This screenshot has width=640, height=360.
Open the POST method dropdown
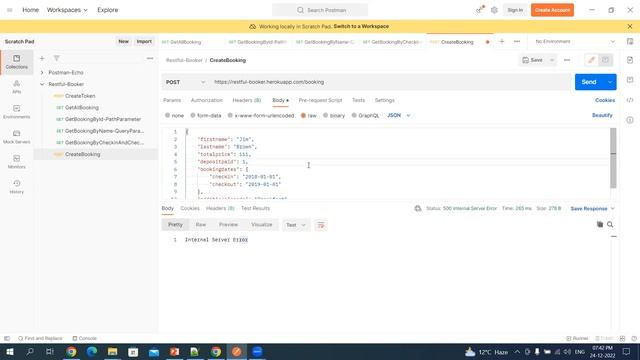coord(185,82)
